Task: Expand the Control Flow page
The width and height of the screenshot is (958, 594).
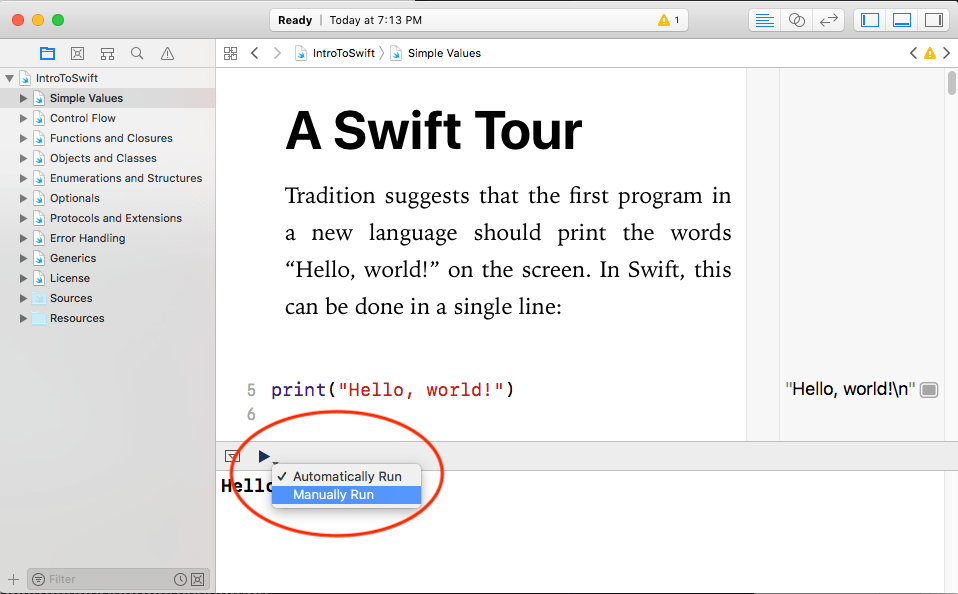Action: 23,119
